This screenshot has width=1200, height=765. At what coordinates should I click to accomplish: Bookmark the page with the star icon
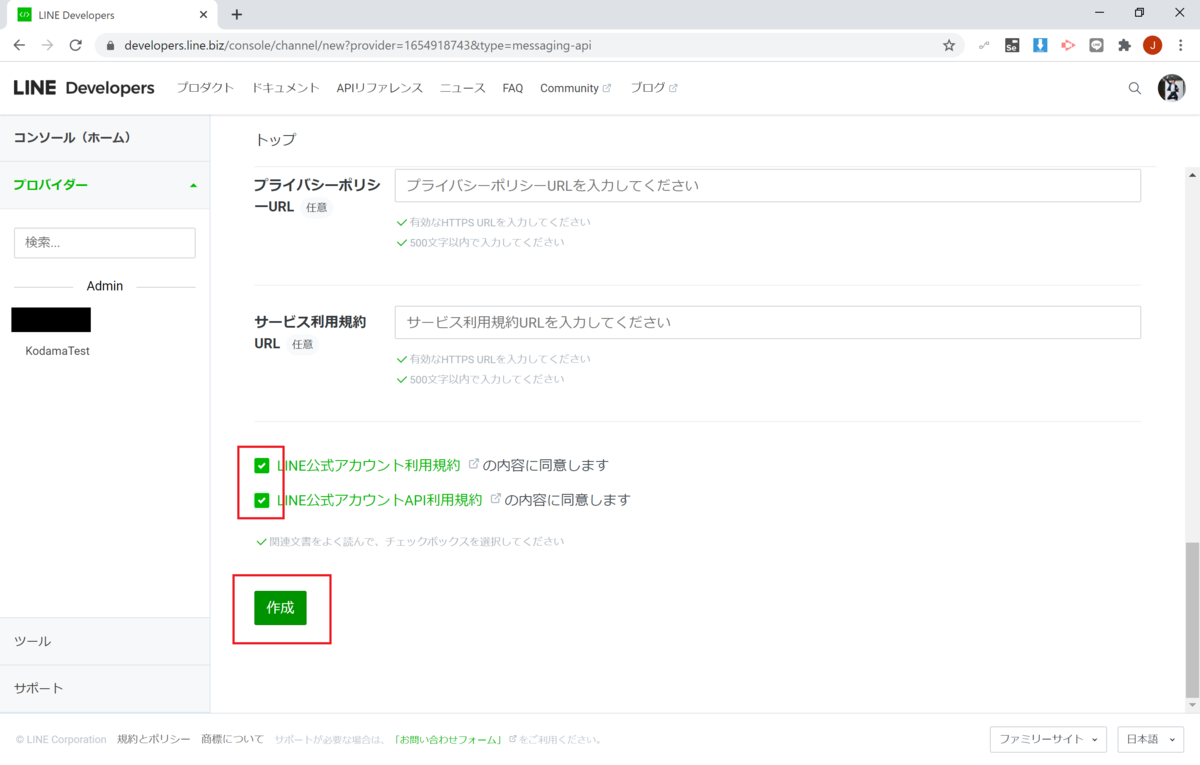click(948, 45)
